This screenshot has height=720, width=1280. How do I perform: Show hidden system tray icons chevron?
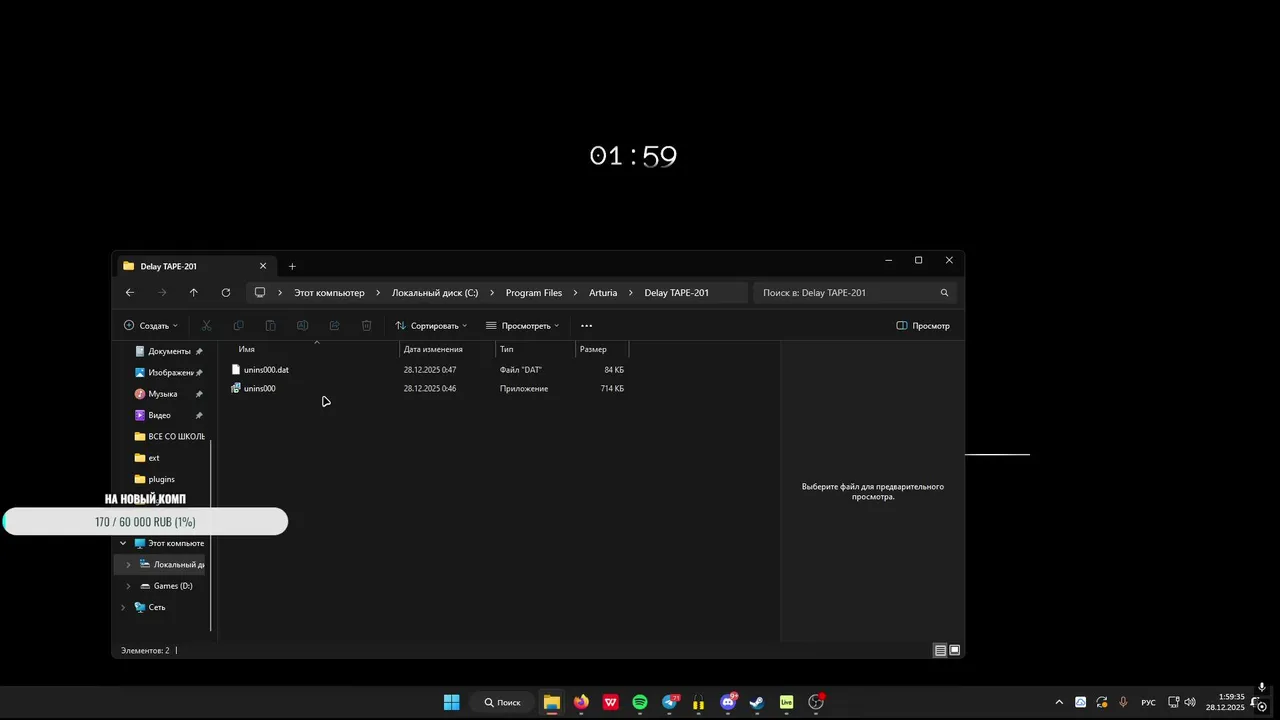pyautogui.click(x=1059, y=702)
